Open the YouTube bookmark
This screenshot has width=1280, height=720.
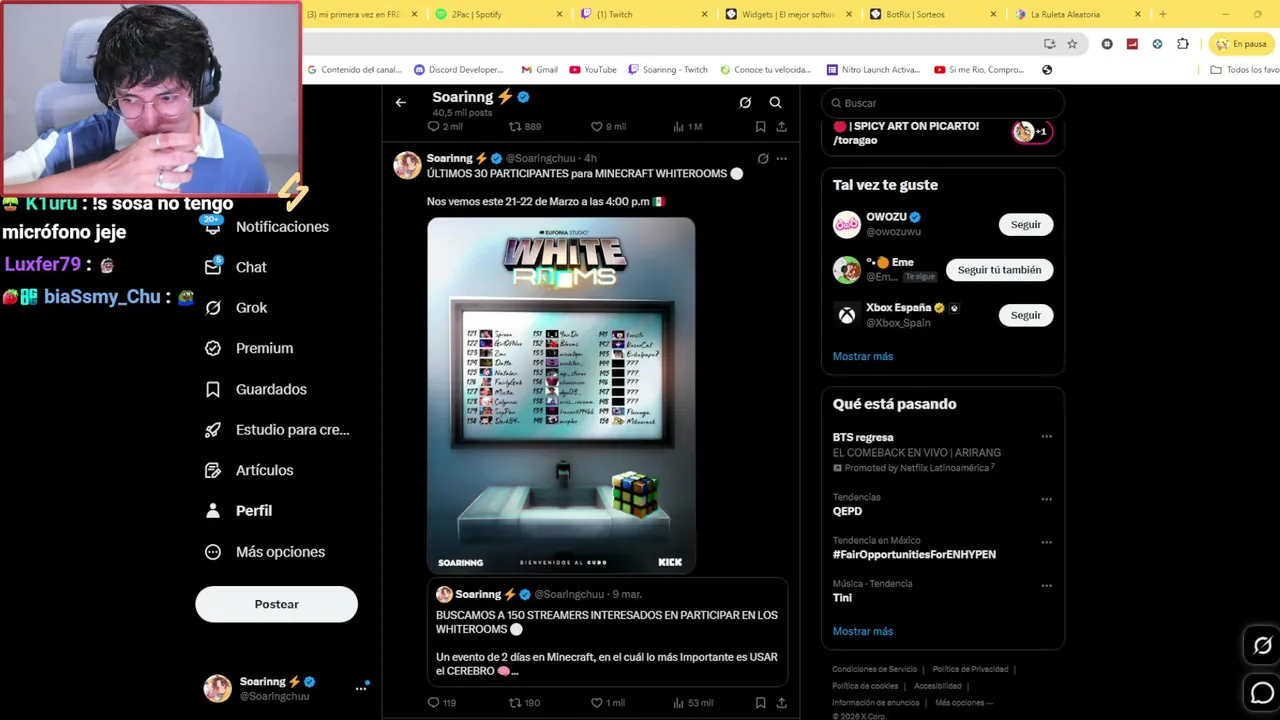(593, 70)
